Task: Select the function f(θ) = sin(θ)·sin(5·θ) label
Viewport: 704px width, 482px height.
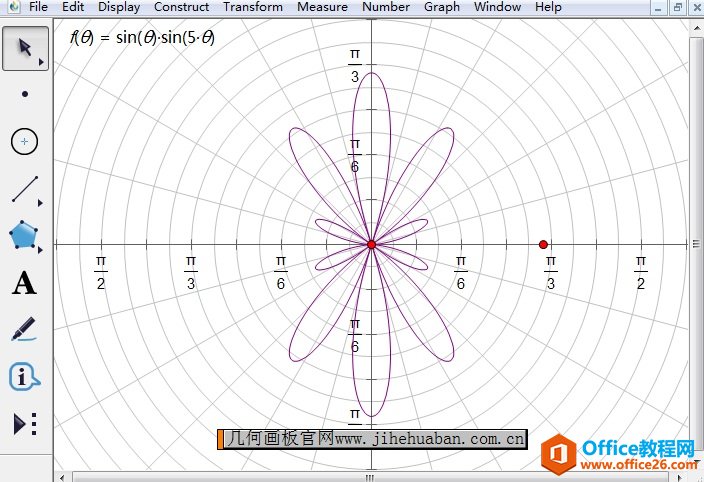Action: tap(142, 37)
